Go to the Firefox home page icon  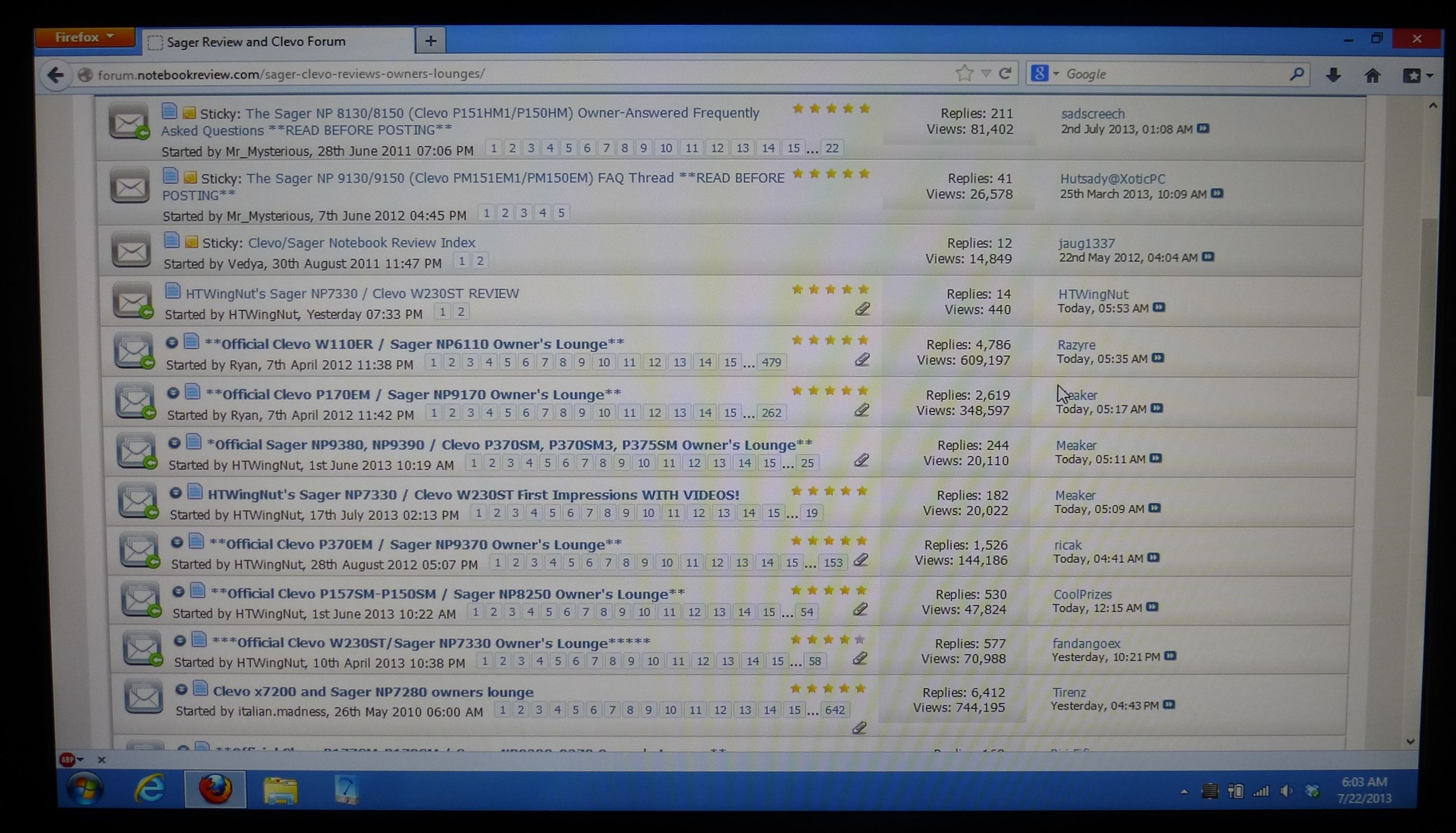tap(1372, 75)
